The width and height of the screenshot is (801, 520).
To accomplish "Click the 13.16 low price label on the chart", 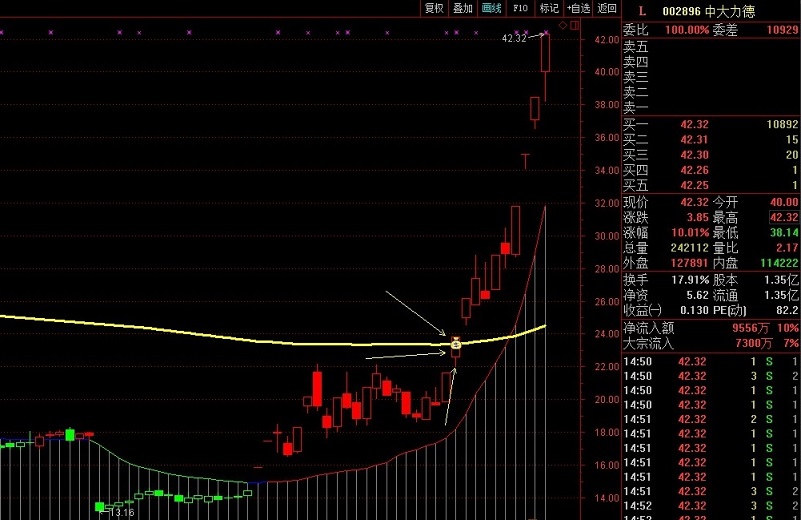I will click(123, 512).
